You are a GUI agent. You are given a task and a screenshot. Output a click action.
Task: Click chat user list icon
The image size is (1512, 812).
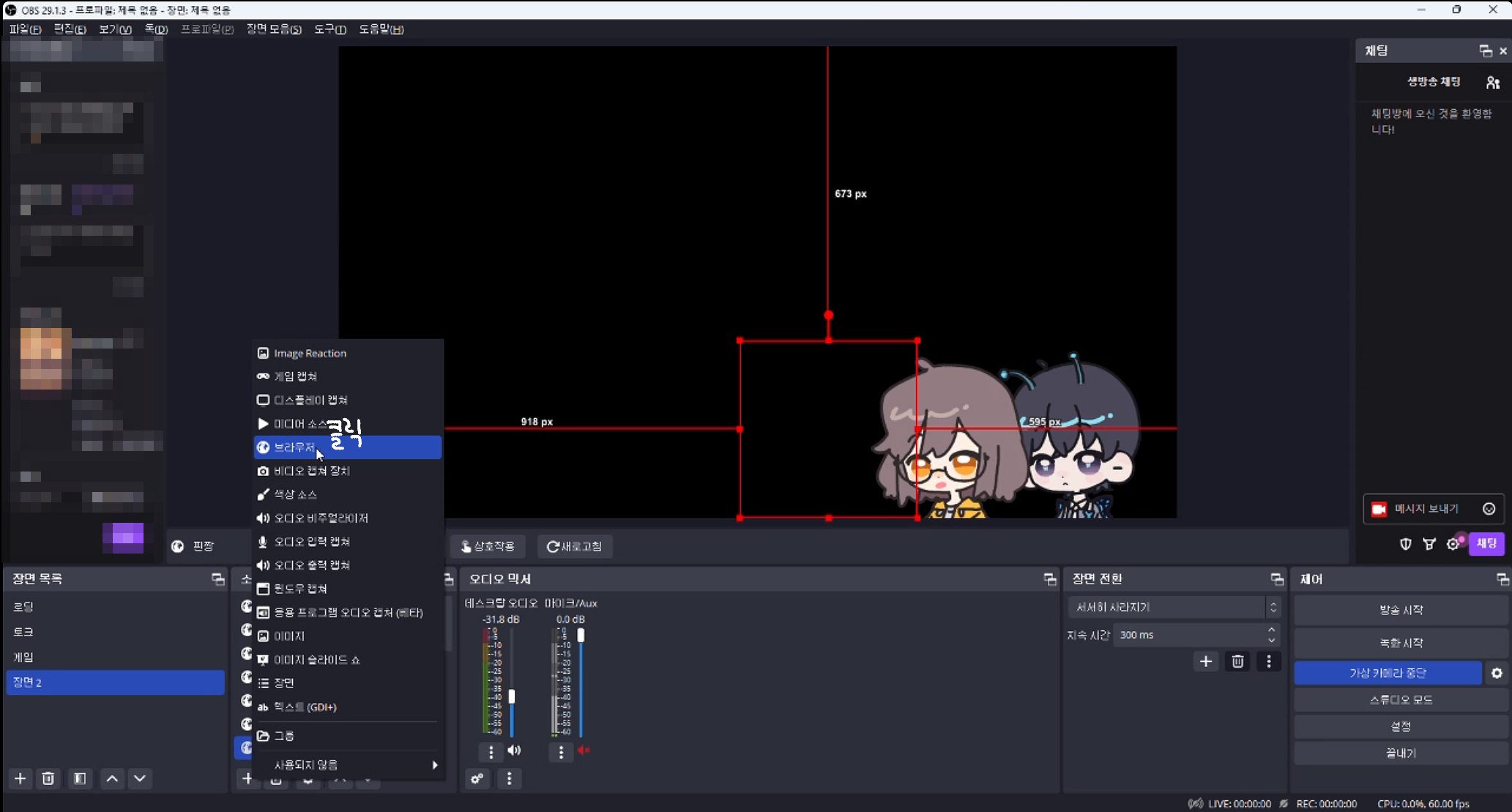(x=1493, y=83)
